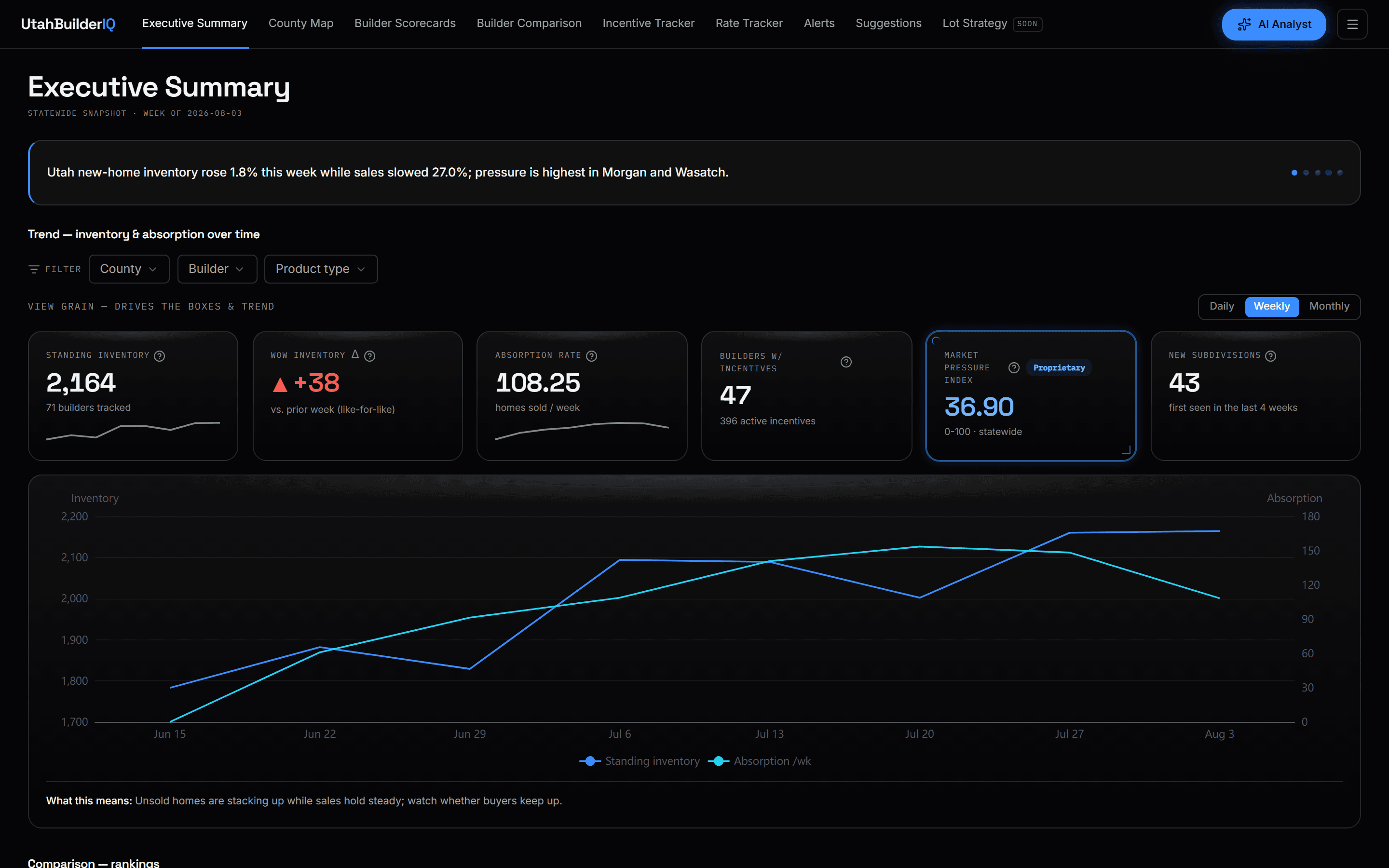Click the Aug 3 axis label
The height and width of the screenshot is (868, 1389).
point(1219,734)
